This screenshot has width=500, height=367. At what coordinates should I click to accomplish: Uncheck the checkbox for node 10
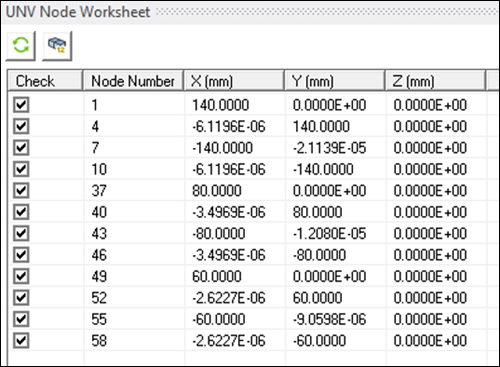click(x=21, y=169)
